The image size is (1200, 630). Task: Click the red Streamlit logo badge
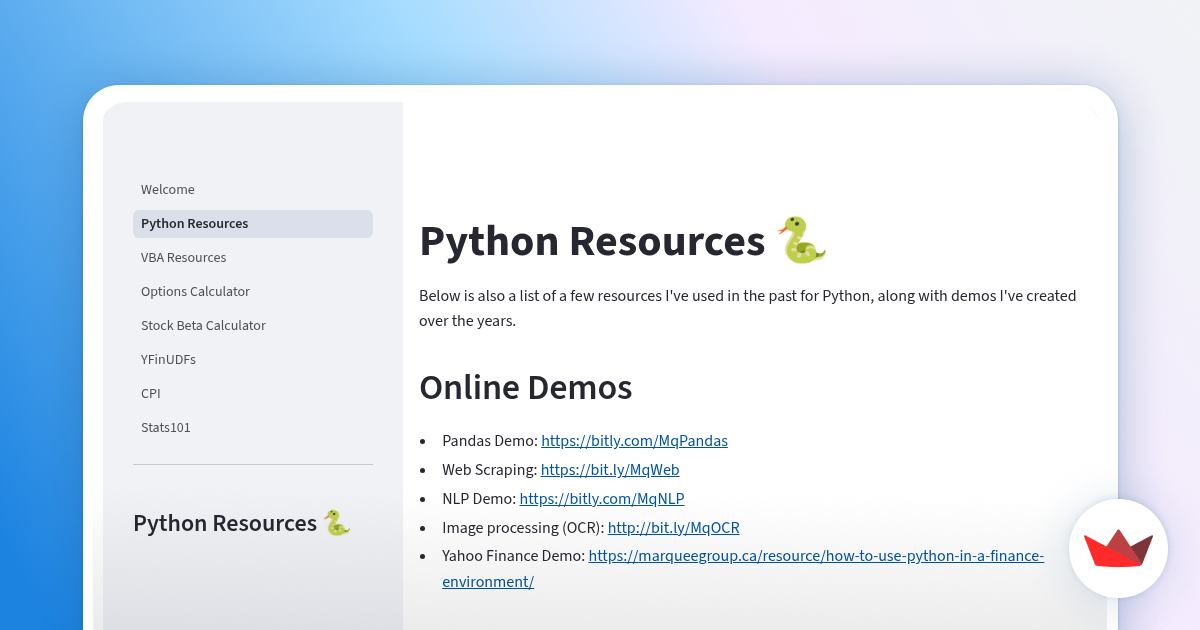(1118, 549)
